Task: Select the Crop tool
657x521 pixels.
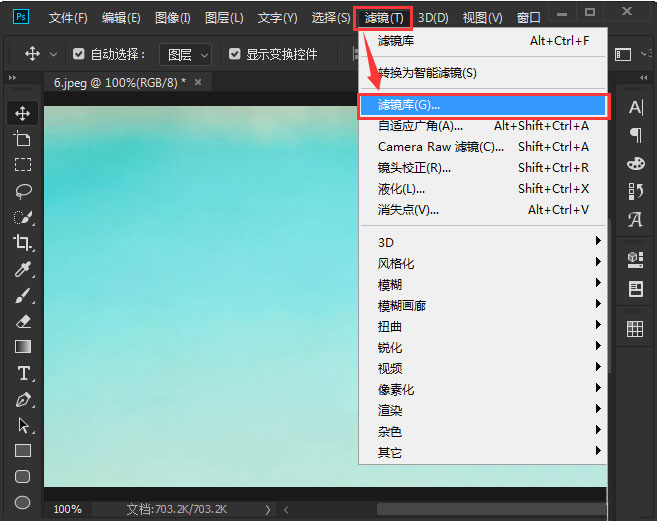Action: (22, 243)
